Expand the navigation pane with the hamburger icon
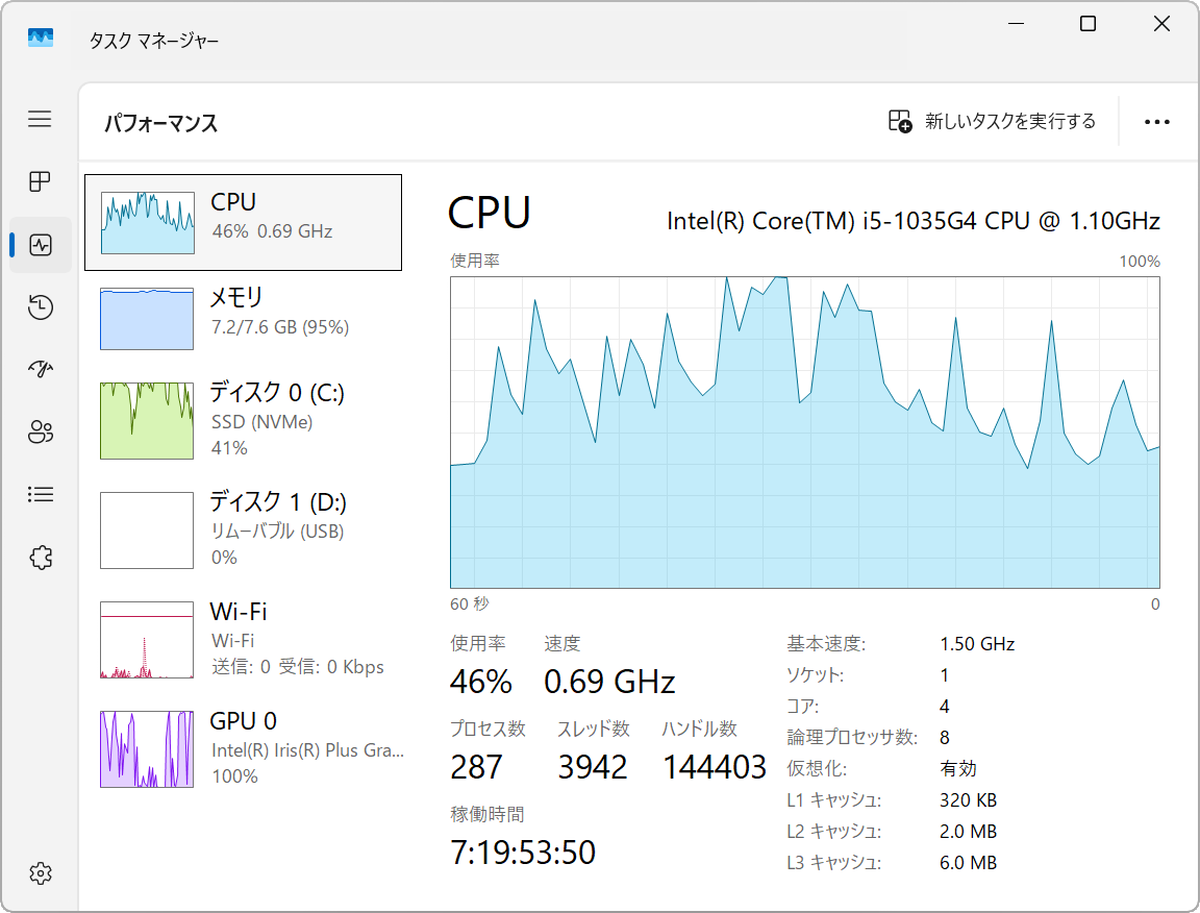 point(40,119)
